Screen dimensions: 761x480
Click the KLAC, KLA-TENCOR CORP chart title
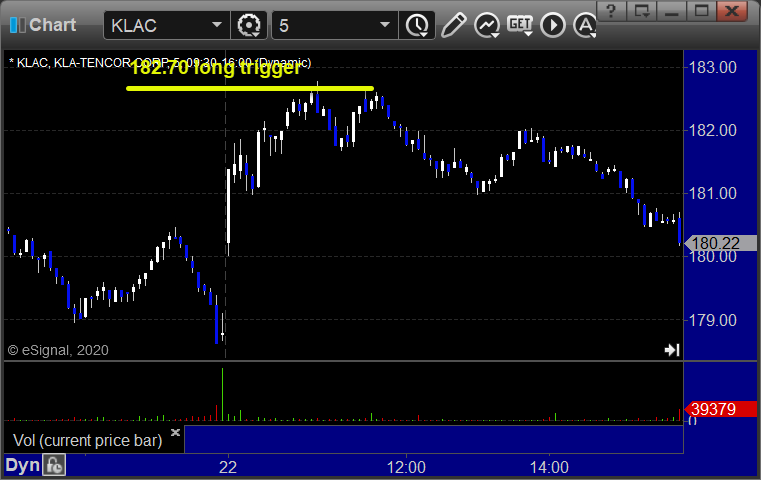pyautogui.click(x=160, y=63)
